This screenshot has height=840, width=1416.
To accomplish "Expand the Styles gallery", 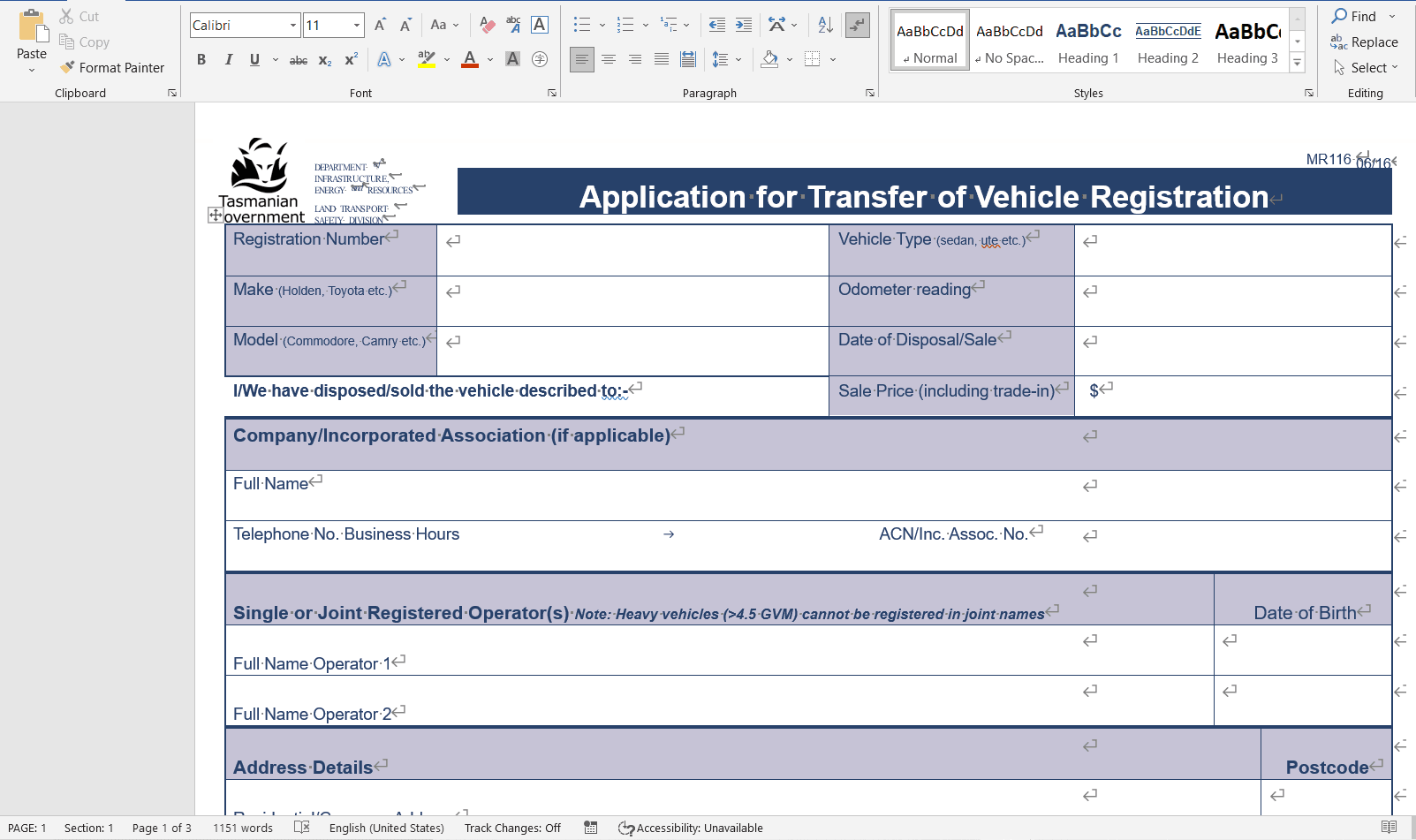I will tap(1297, 63).
